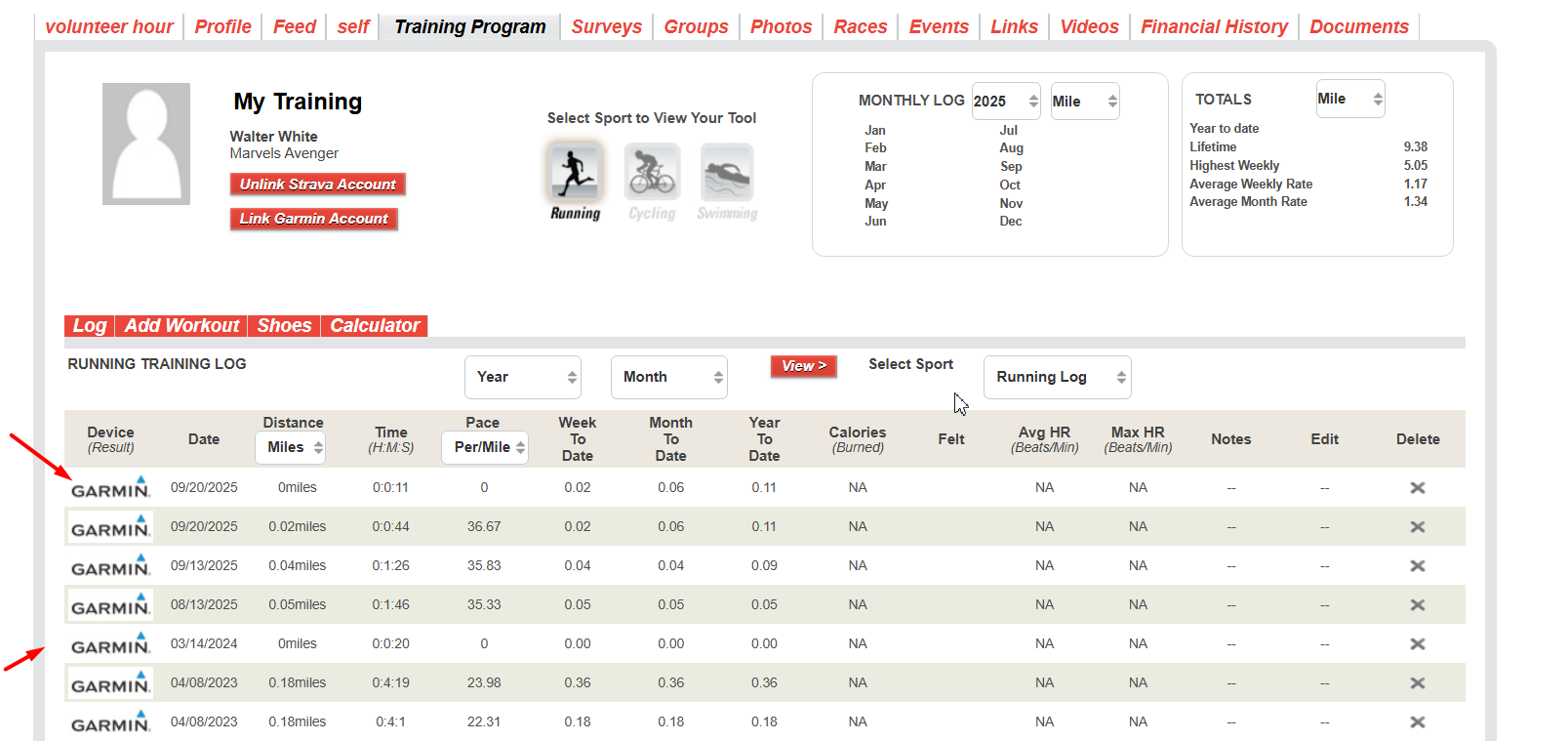Click the red View button

(x=803, y=366)
